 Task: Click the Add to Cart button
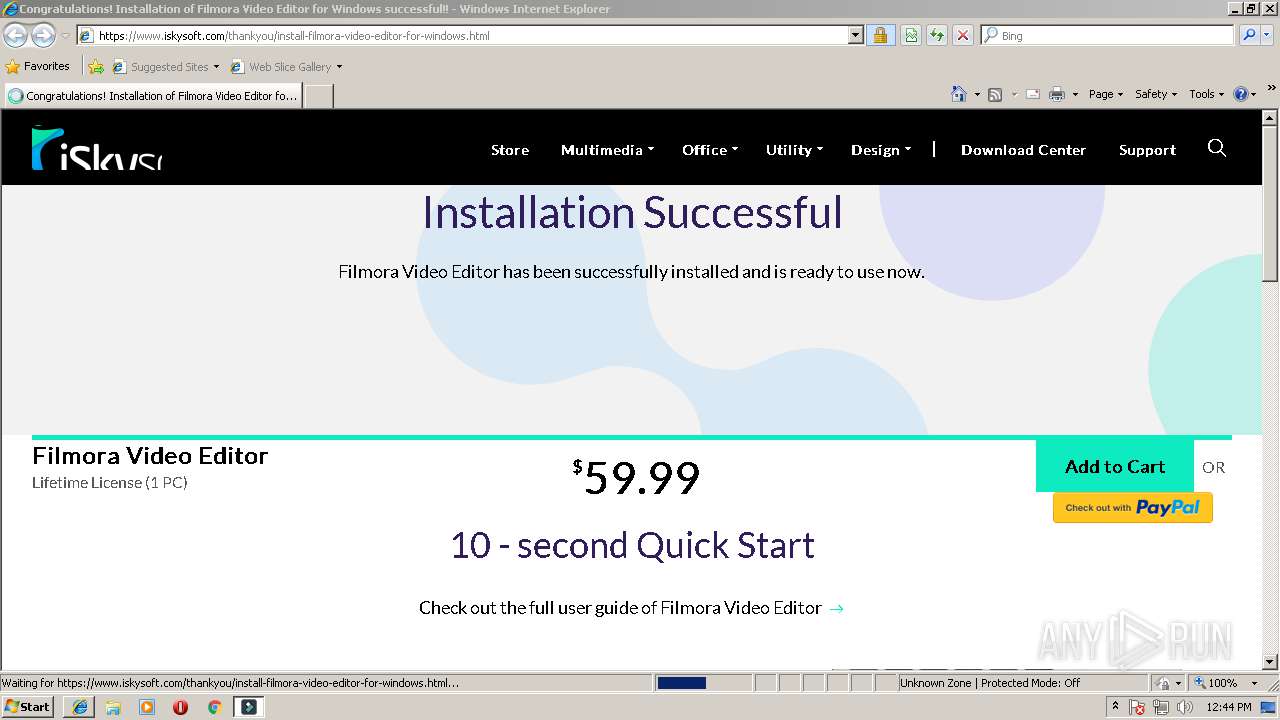[x=1115, y=466]
